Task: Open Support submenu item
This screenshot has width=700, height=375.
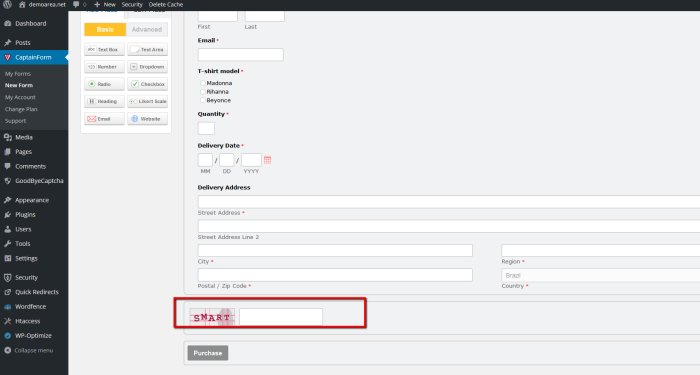Action: tap(15, 121)
